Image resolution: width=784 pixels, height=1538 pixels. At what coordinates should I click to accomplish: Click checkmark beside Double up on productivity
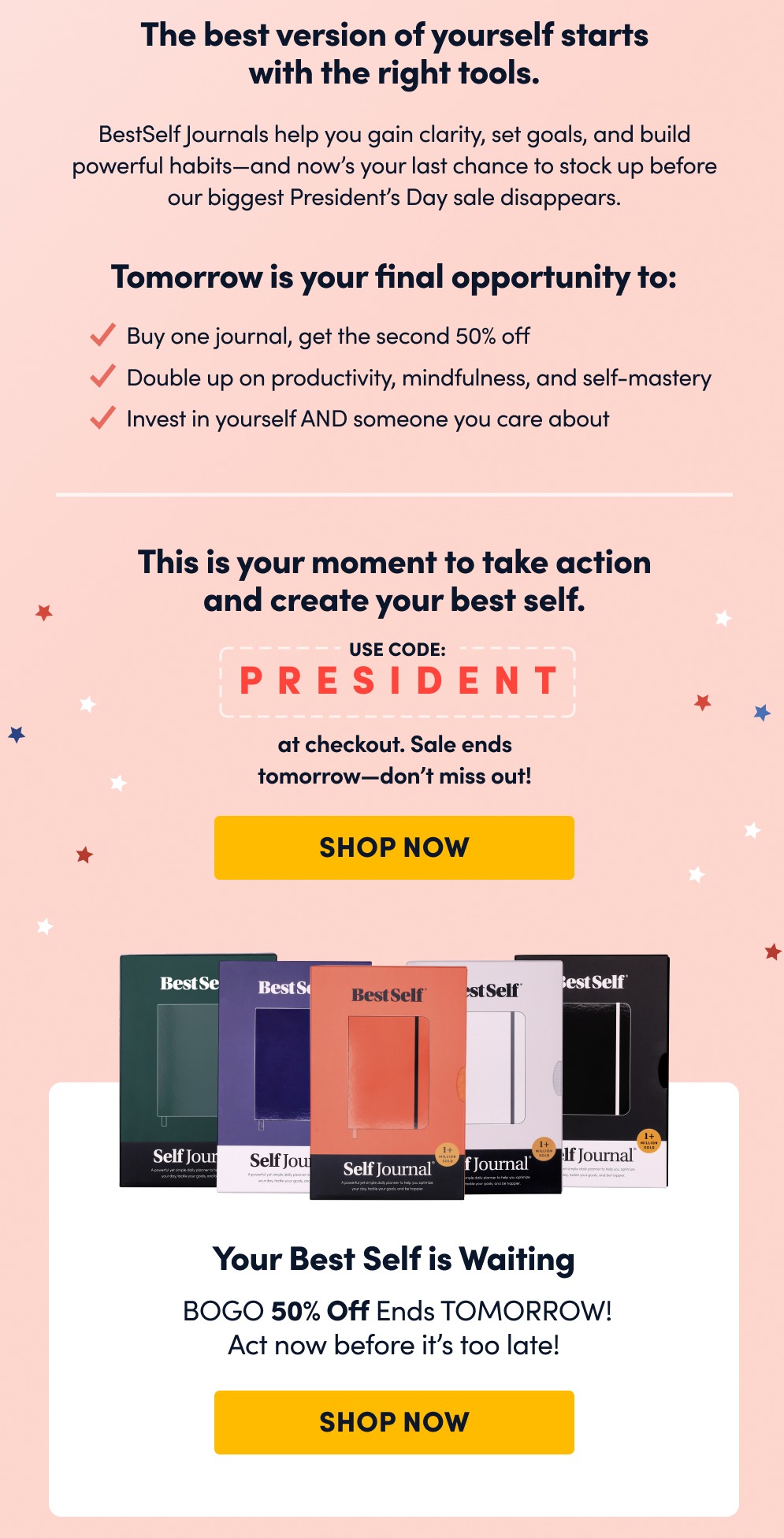pos(103,376)
